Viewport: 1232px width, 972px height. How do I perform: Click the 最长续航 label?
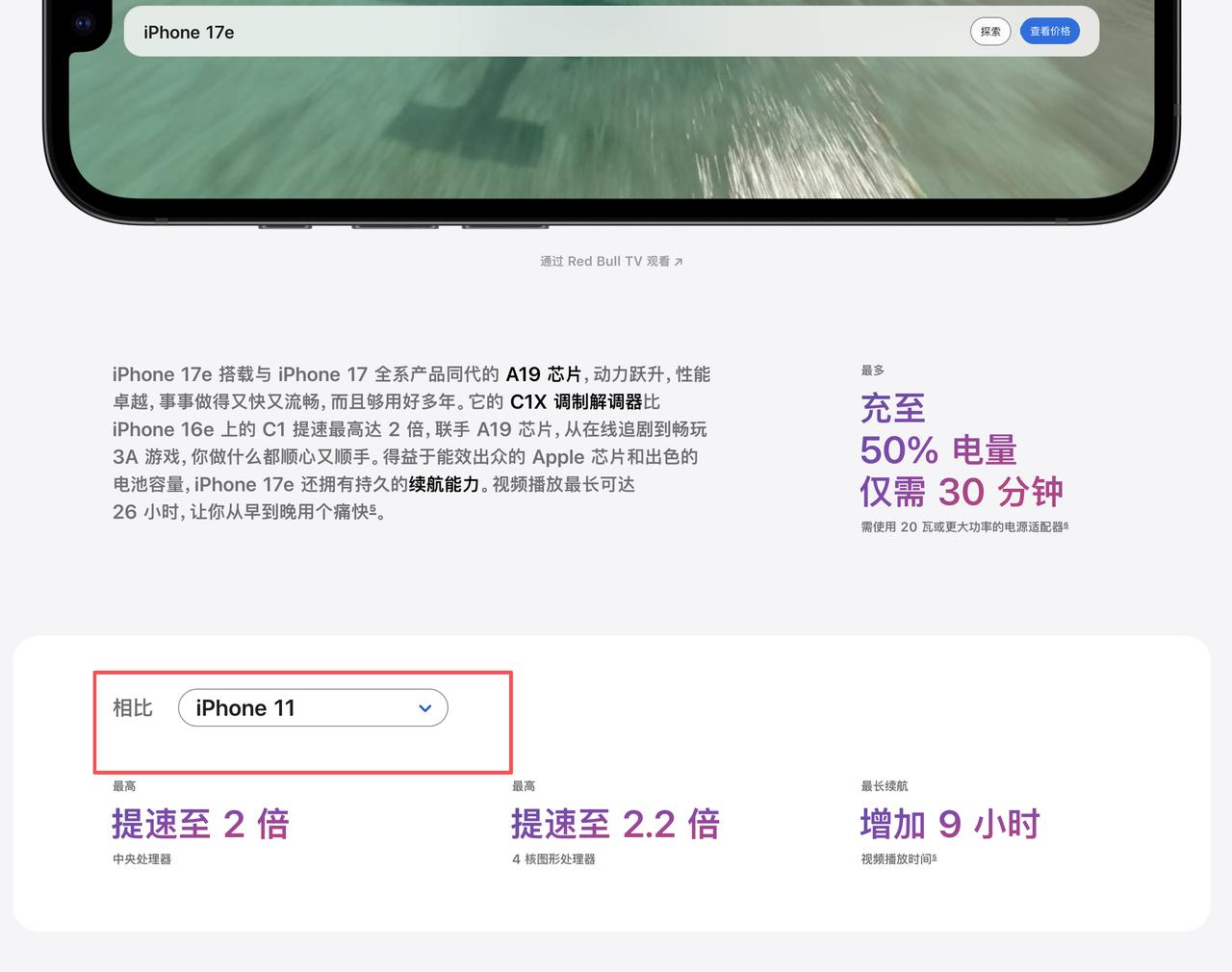coord(884,786)
